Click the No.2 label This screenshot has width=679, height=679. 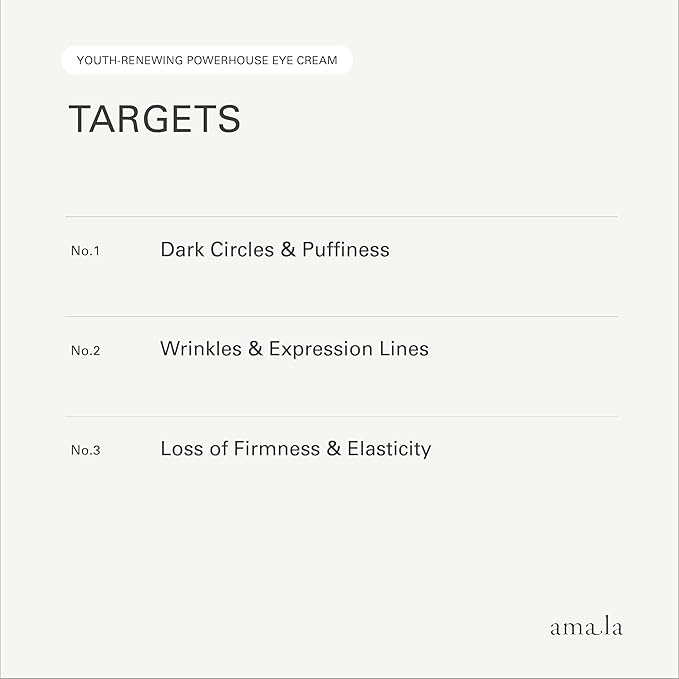point(85,351)
